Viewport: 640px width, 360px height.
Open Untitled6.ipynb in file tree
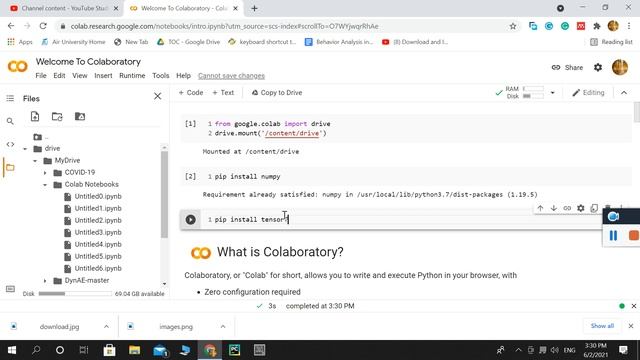pos(98,268)
